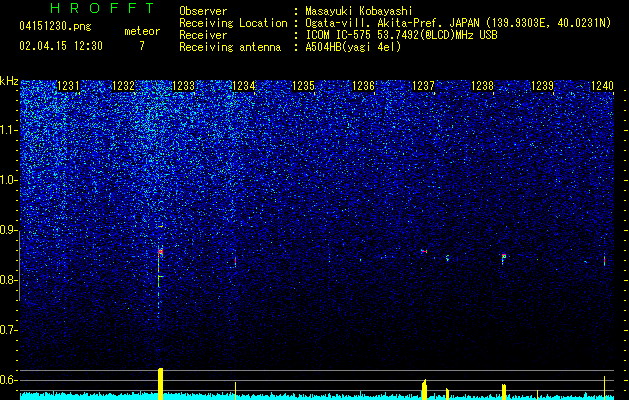Click the 1231 time marker
The height and width of the screenshot is (400, 629).
coord(68,86)
